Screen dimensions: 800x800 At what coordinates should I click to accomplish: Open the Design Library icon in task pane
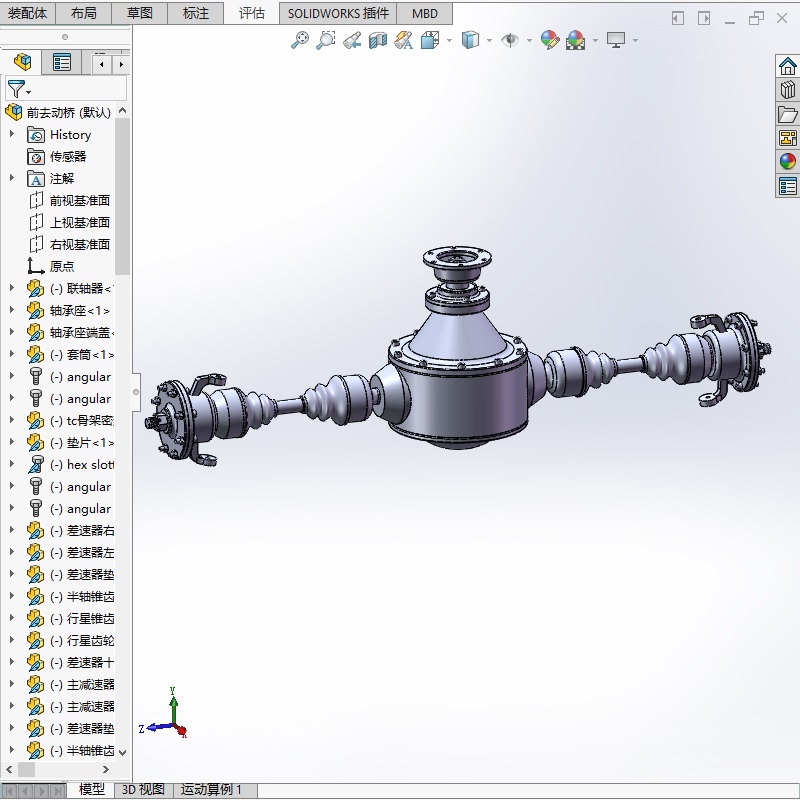[787, 90]
